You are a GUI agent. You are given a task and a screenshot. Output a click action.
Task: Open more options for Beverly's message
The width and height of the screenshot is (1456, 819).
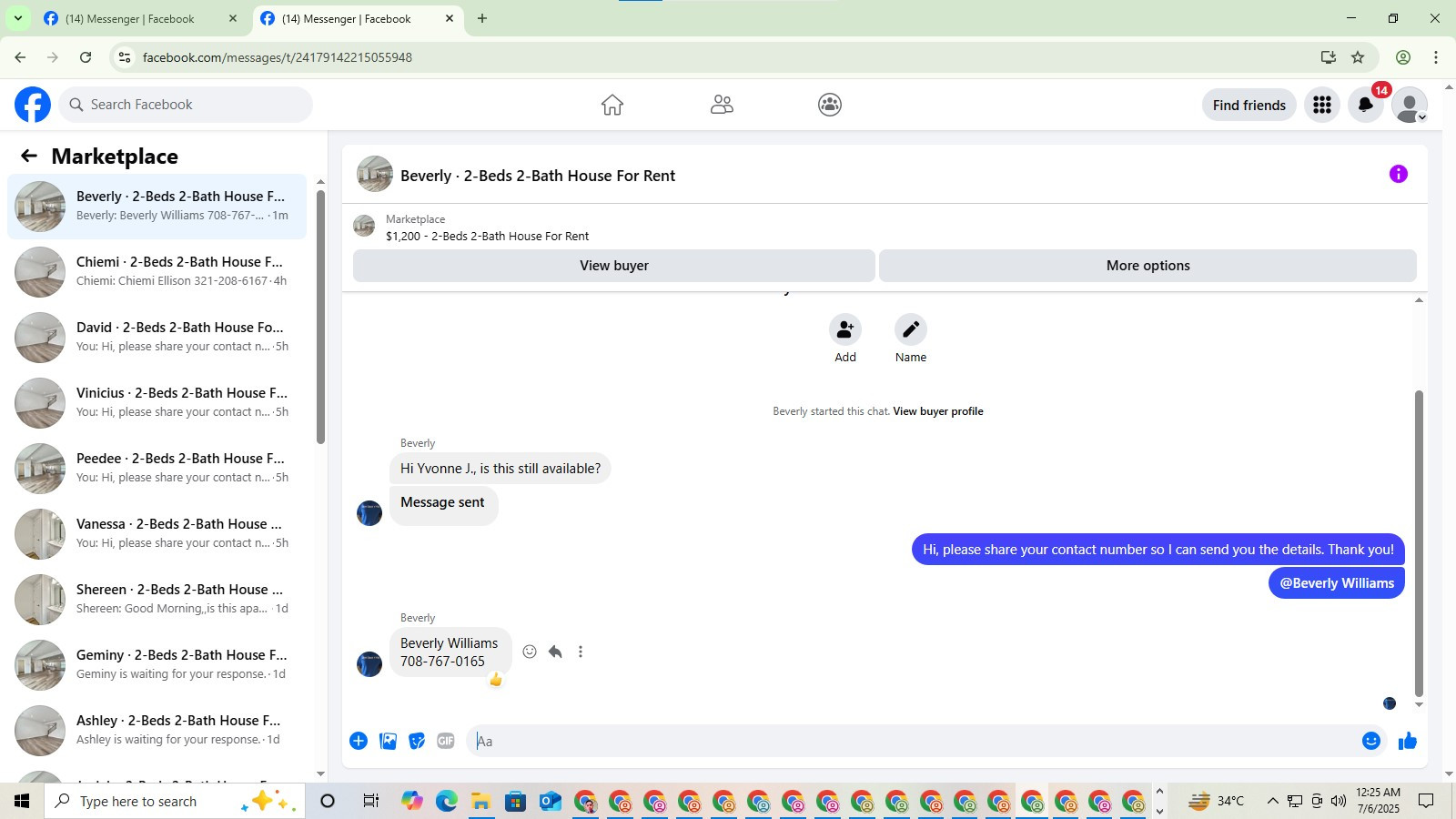pyautogui.click(x=581, y=652)
